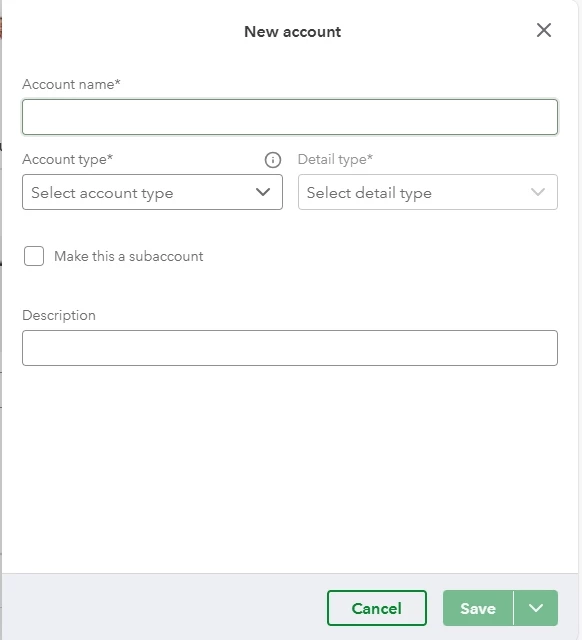Click the Detail type label text

point(335,159)
